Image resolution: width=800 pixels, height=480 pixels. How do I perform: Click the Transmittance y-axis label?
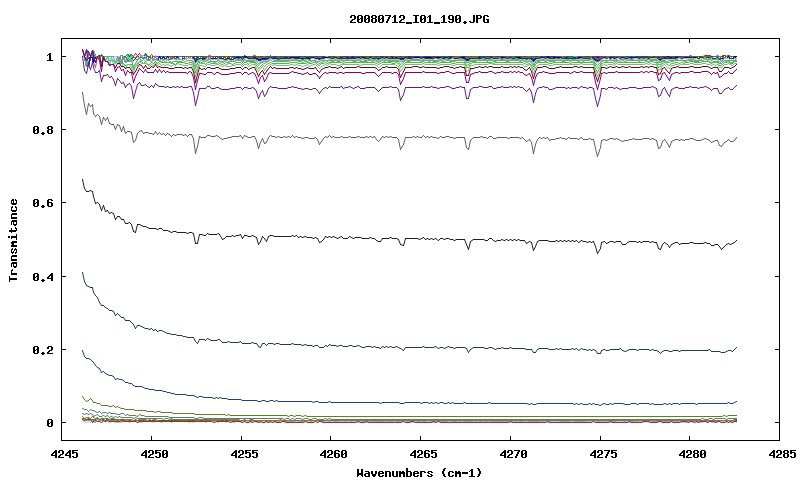tap(13, 240)
